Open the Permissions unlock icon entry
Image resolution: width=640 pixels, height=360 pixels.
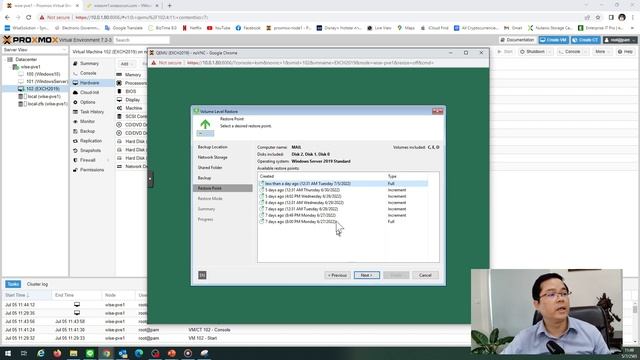pos(76,170)
